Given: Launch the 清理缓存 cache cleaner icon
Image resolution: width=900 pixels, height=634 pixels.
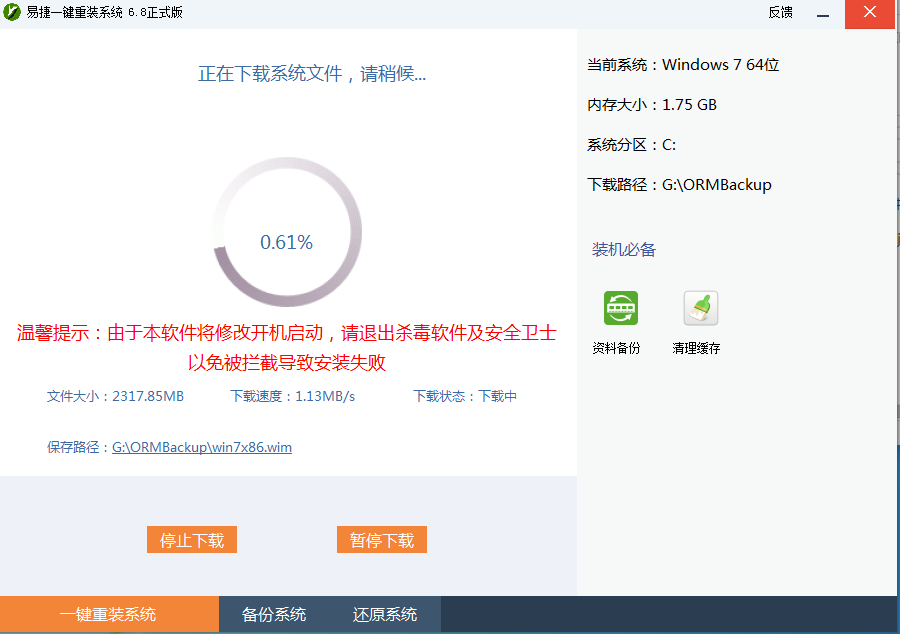Looking at the screenshot, I should coord(701,308).
